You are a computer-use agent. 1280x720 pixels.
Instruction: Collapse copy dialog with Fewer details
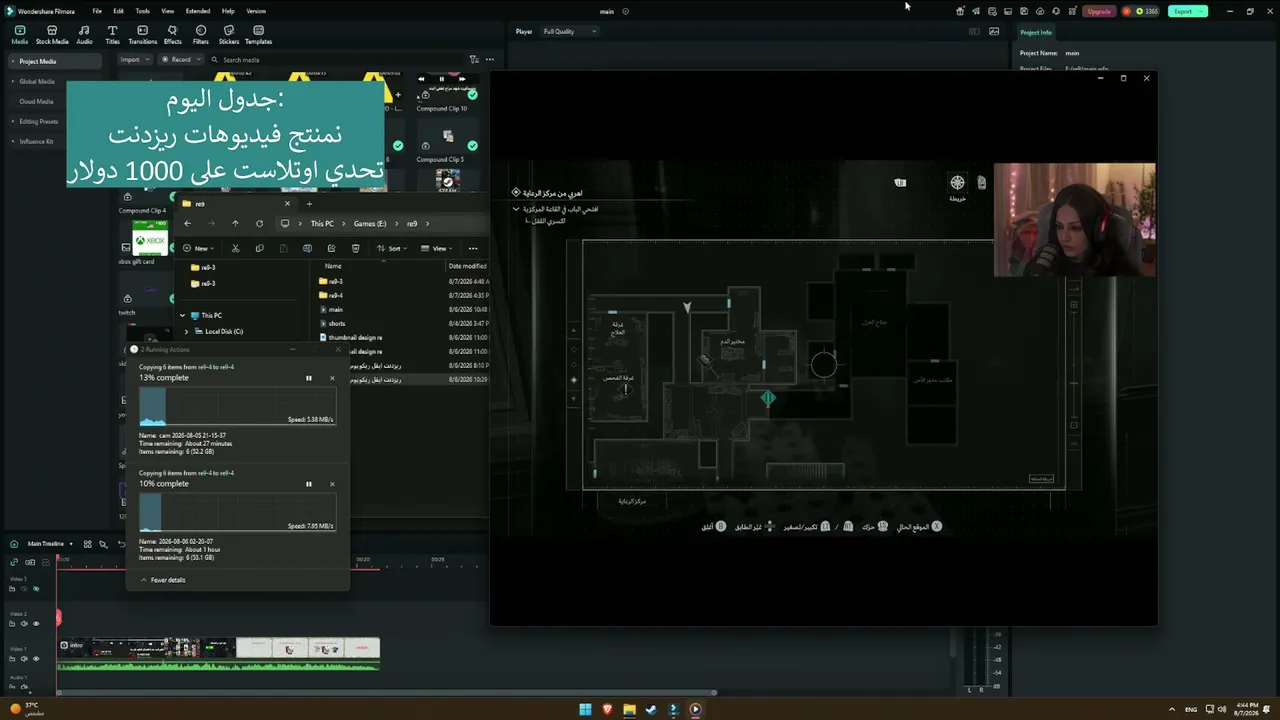point(163,580)
